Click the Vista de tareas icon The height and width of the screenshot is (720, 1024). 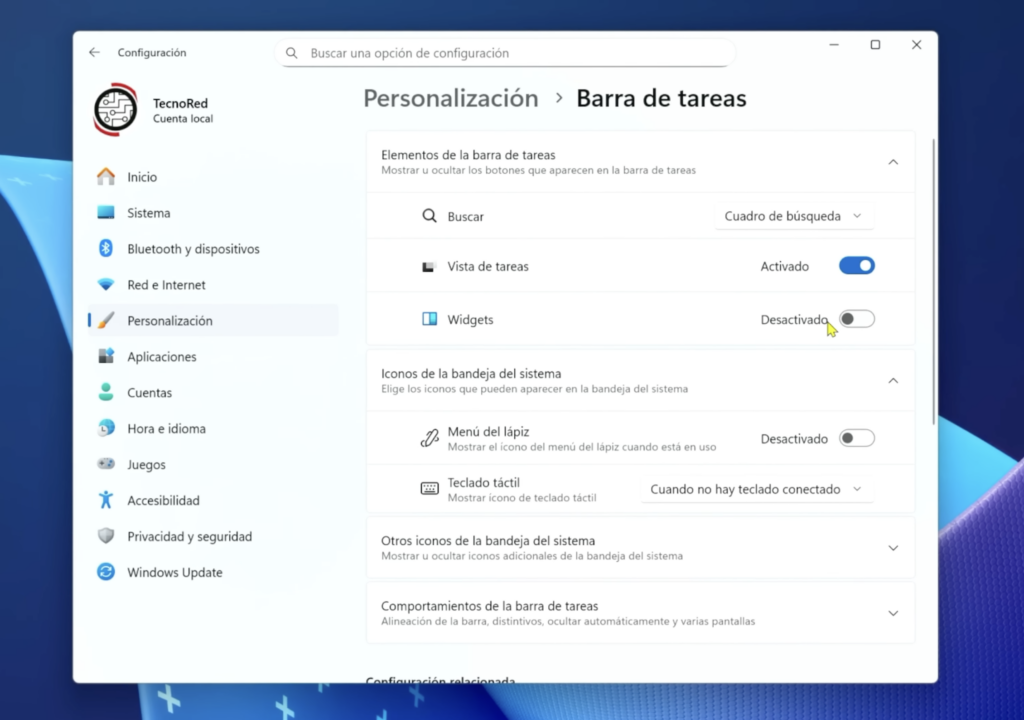pos(428,267)
